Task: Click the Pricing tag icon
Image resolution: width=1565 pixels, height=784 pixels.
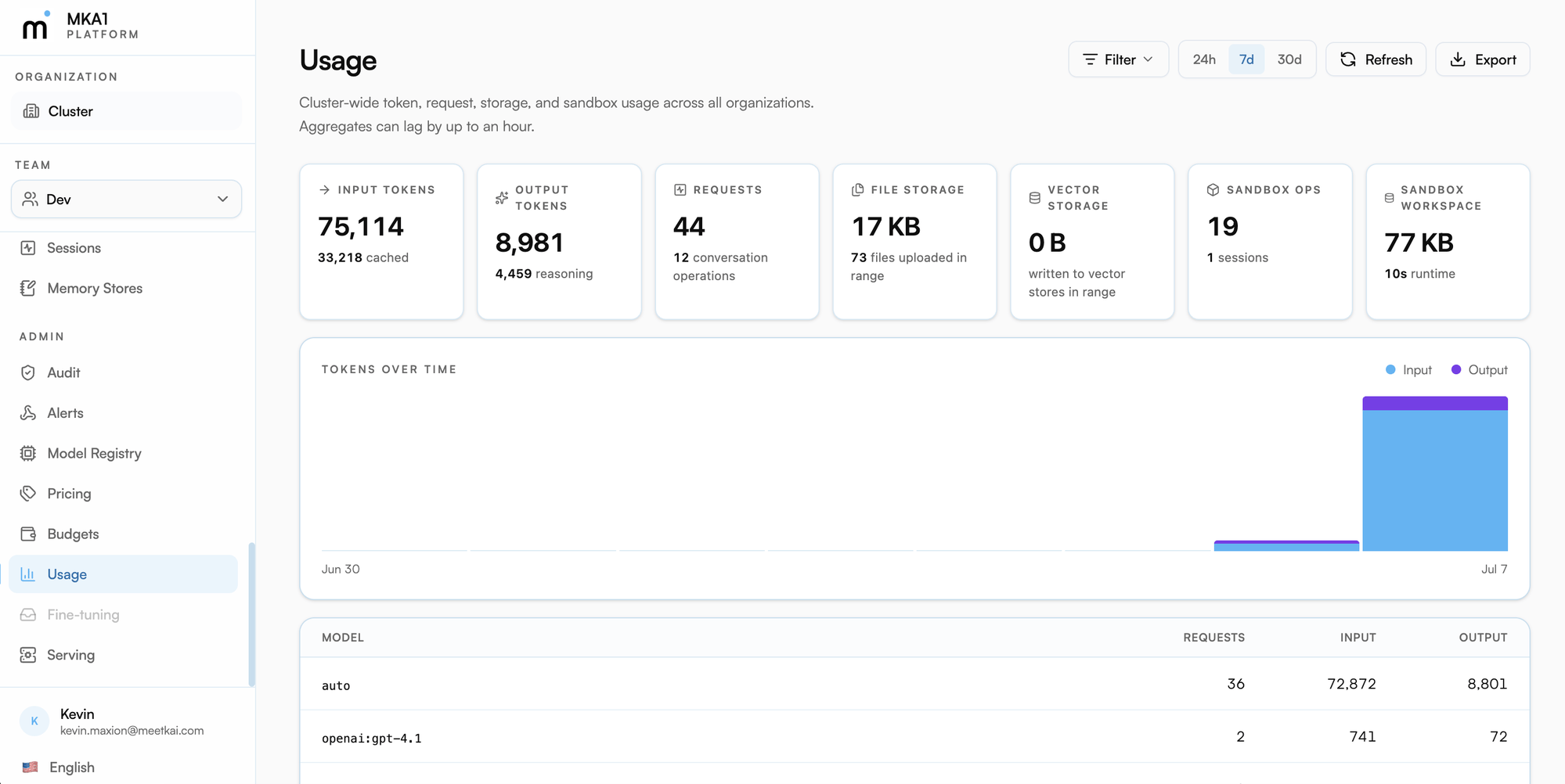Action: (28, 494)
